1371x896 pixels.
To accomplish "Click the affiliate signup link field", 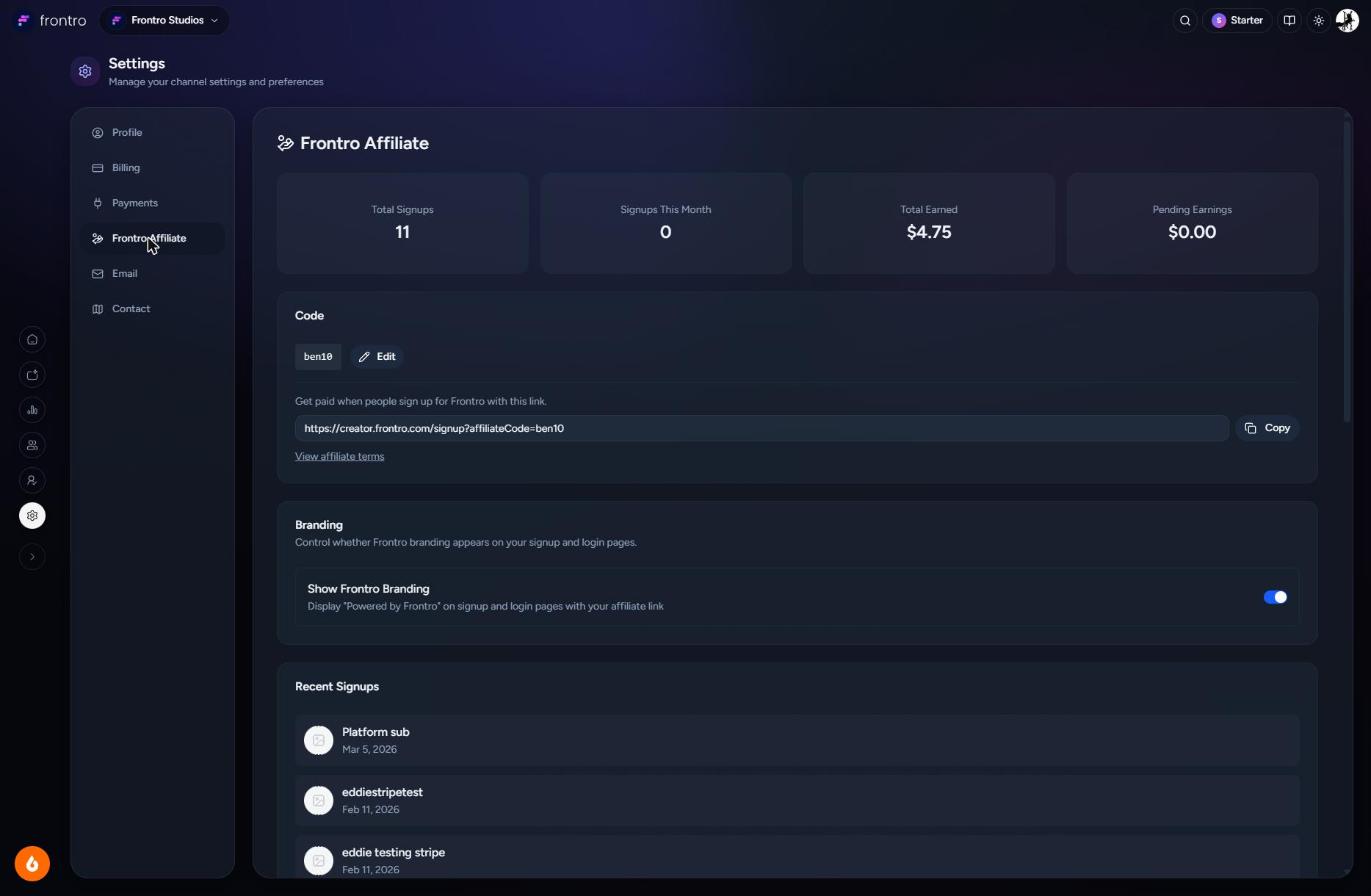I will click(x=762, y=428).
